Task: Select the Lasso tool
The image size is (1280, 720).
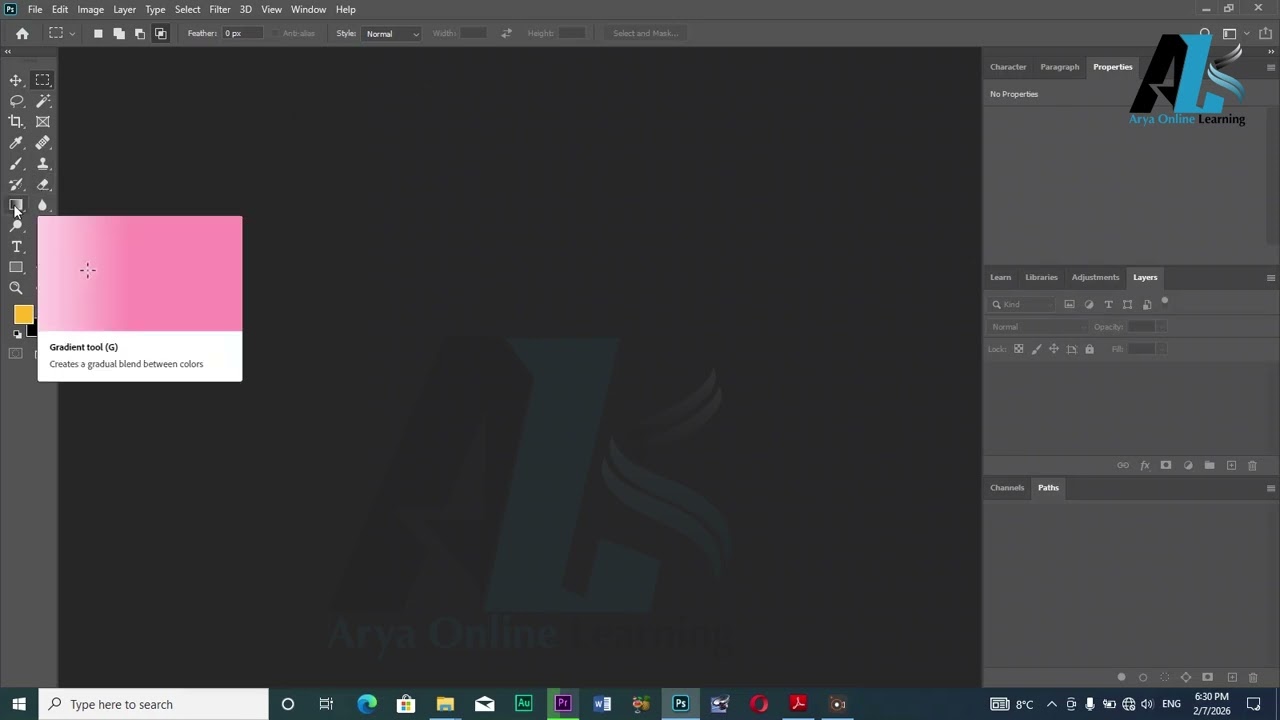Action: (x=16, y=101)
